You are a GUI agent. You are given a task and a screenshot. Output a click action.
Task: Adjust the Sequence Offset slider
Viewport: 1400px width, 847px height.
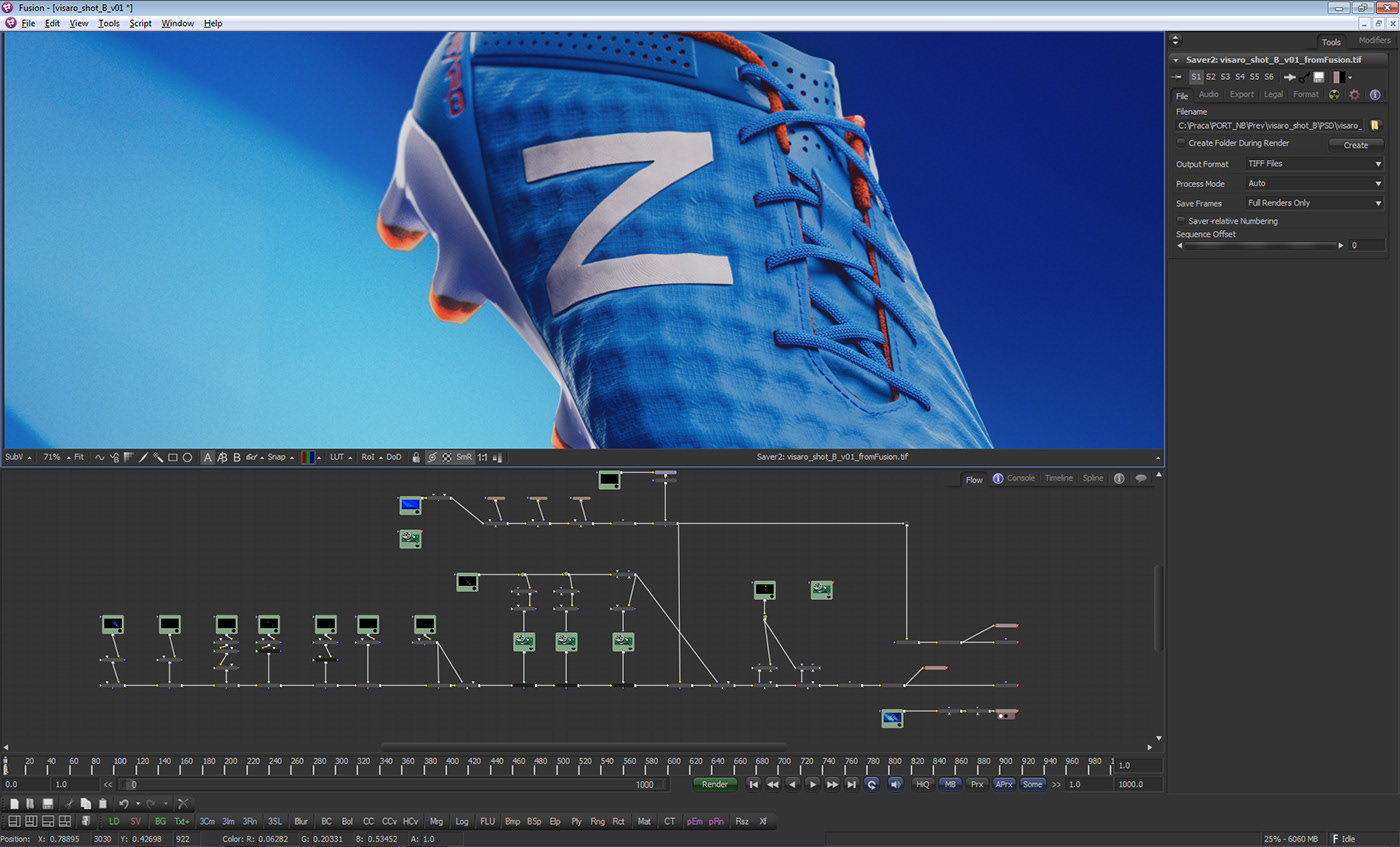coord(1260,244)
